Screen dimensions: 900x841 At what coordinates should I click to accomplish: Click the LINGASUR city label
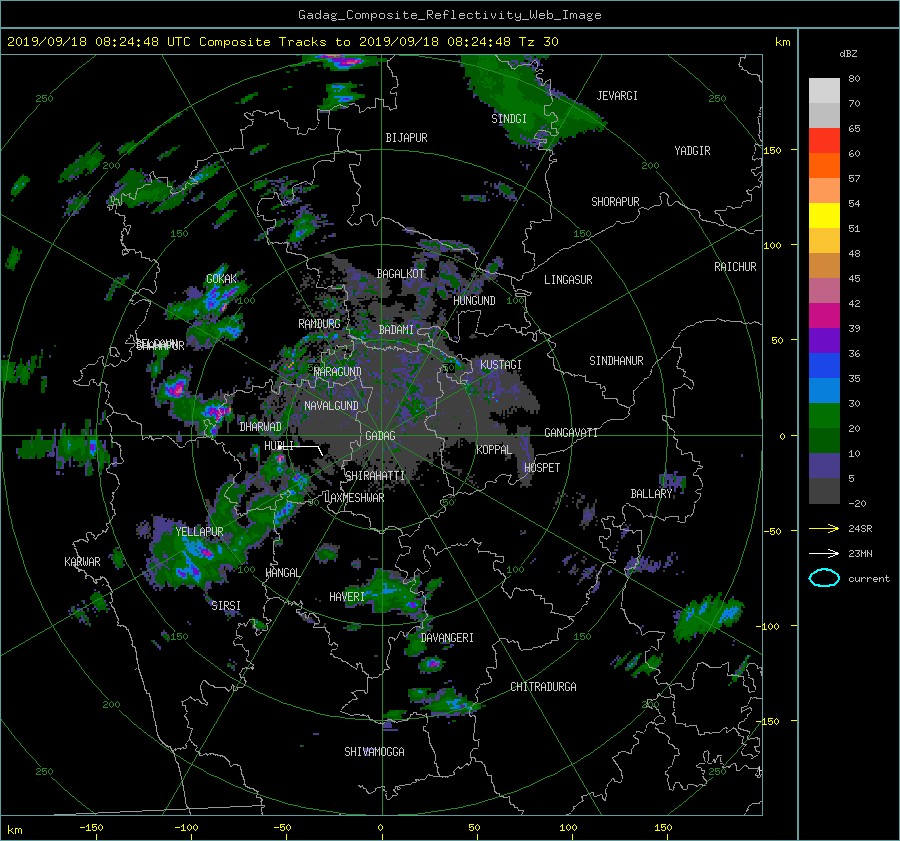pyautogui.click(x=568, y=280)
